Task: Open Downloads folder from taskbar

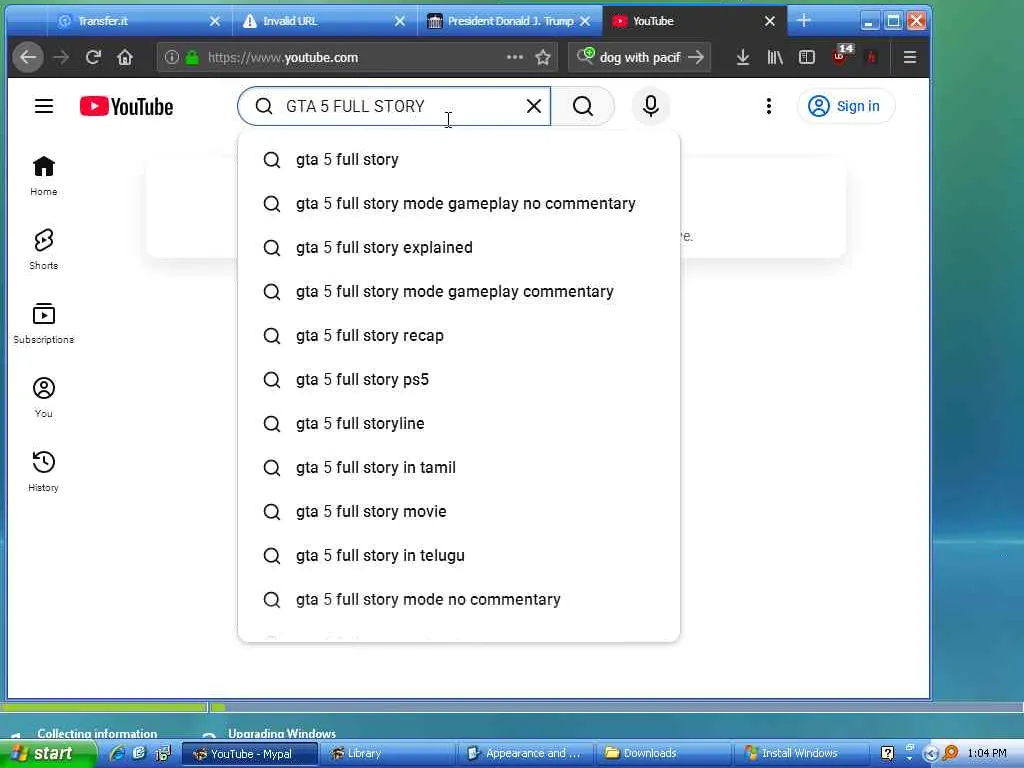Action: click(x=664, y=754)
